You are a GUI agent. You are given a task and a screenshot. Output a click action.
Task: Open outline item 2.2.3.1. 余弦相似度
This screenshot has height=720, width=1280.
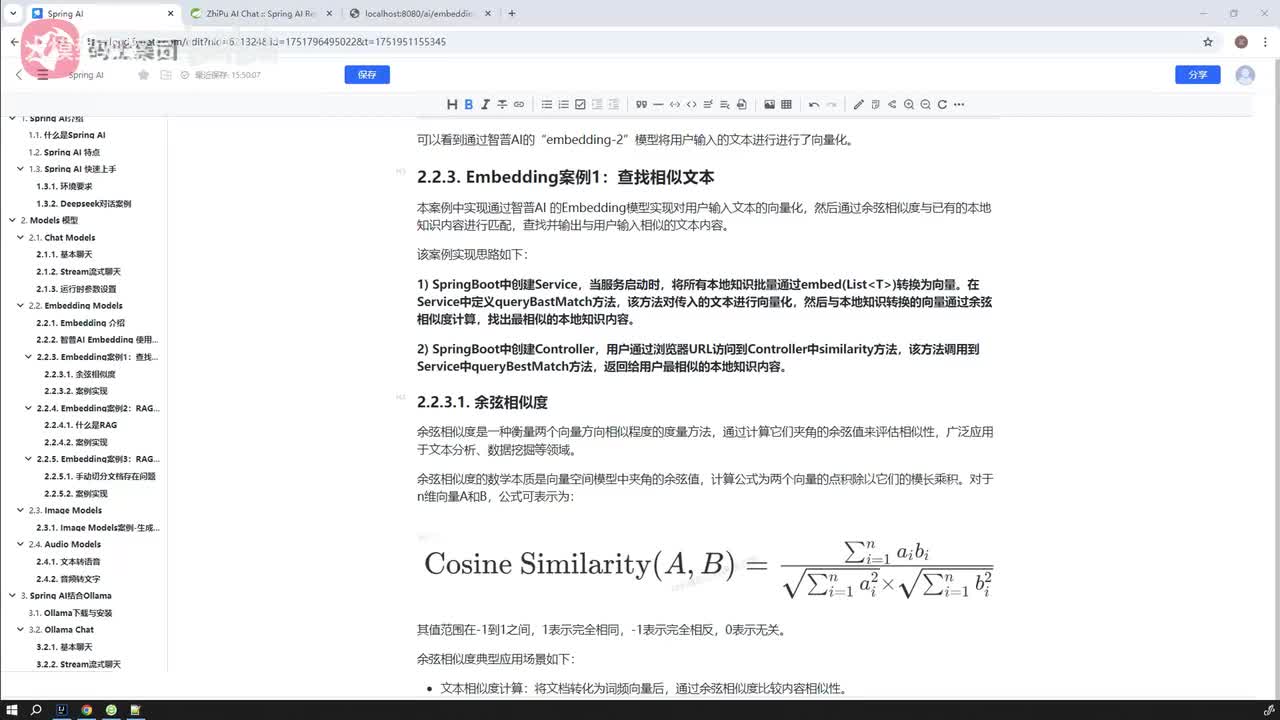tap(80, 374)
